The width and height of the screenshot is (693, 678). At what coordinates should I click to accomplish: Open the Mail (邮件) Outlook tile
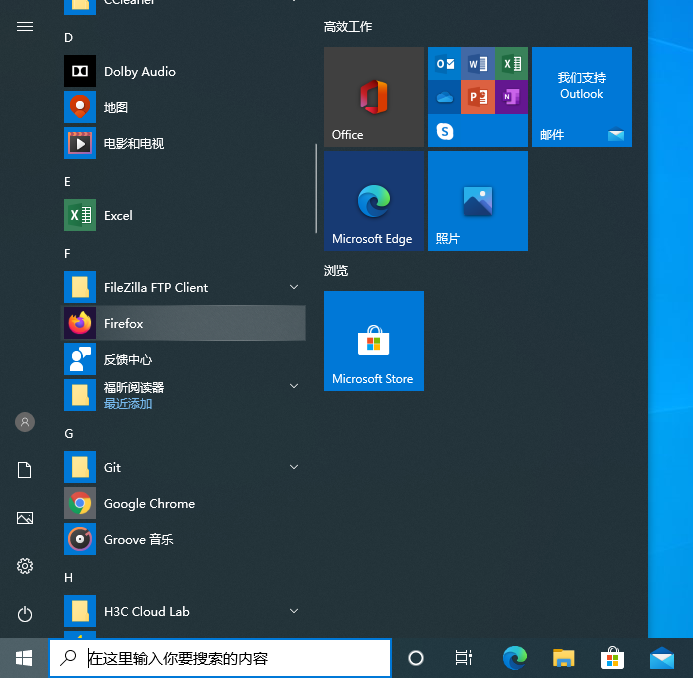click(x=582, y=97)
